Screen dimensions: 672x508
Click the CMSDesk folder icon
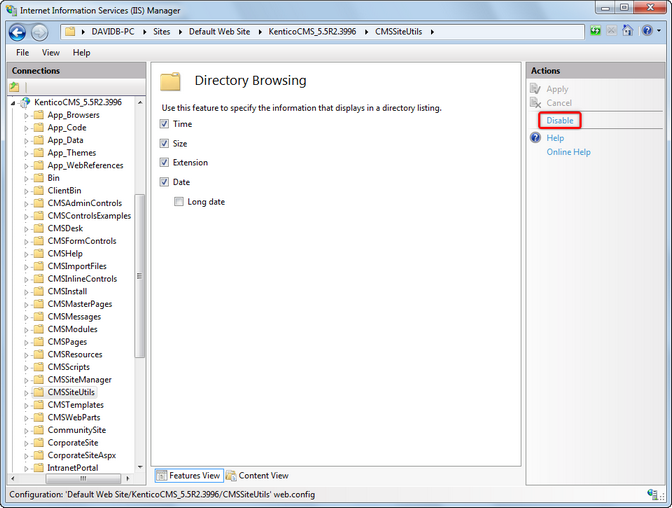pyautogui.click(x=39, y=228)
